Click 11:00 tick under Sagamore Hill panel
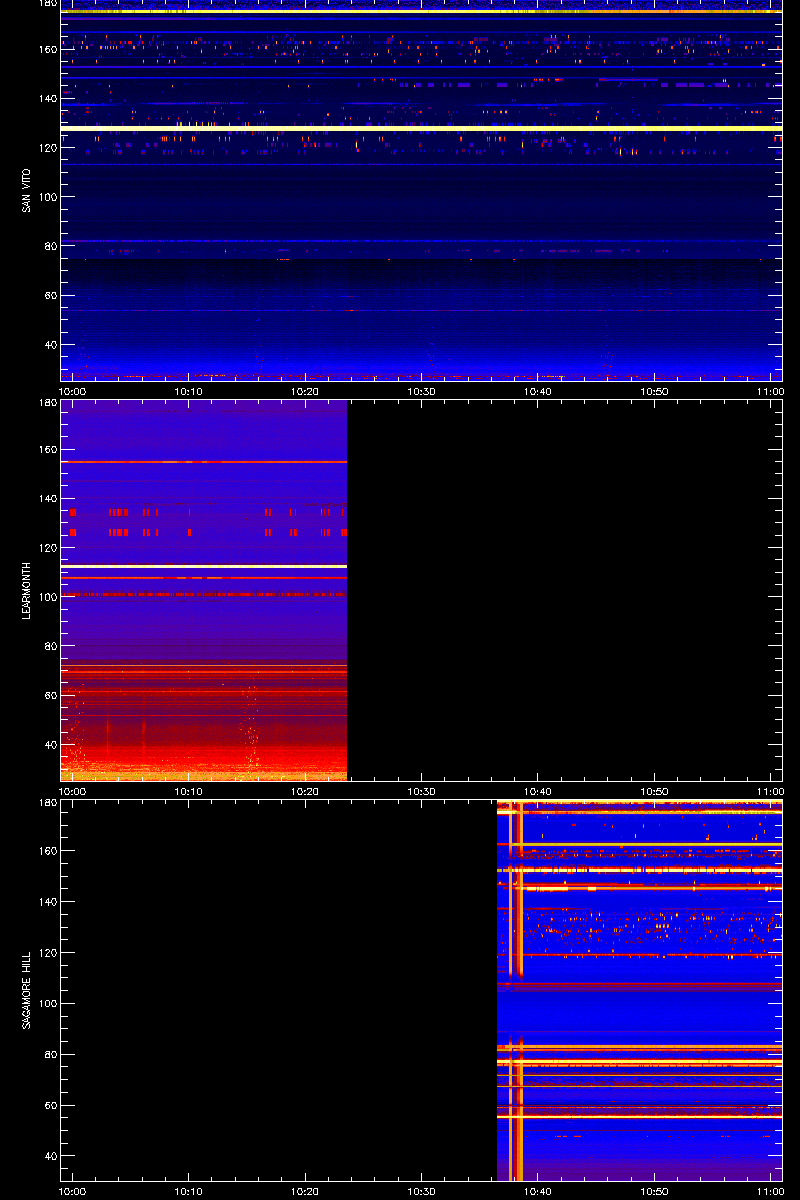Screen dimensions: 800x1200 (770, 1191)
